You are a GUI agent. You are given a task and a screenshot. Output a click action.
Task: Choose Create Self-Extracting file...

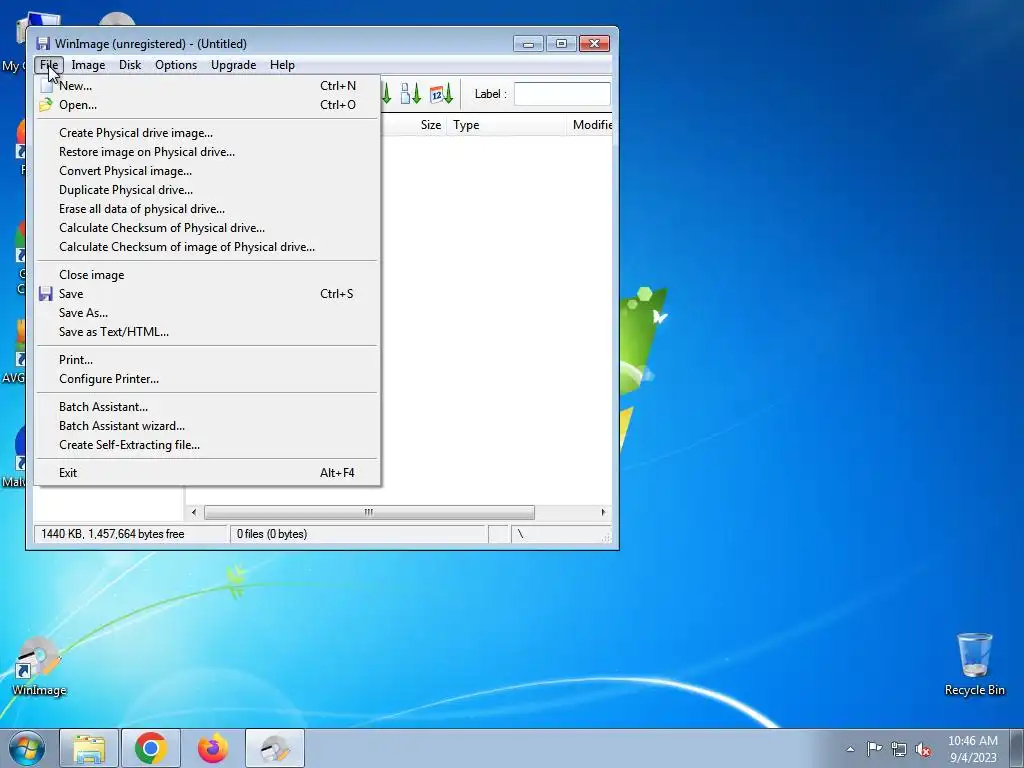click(x=207, y=444)
